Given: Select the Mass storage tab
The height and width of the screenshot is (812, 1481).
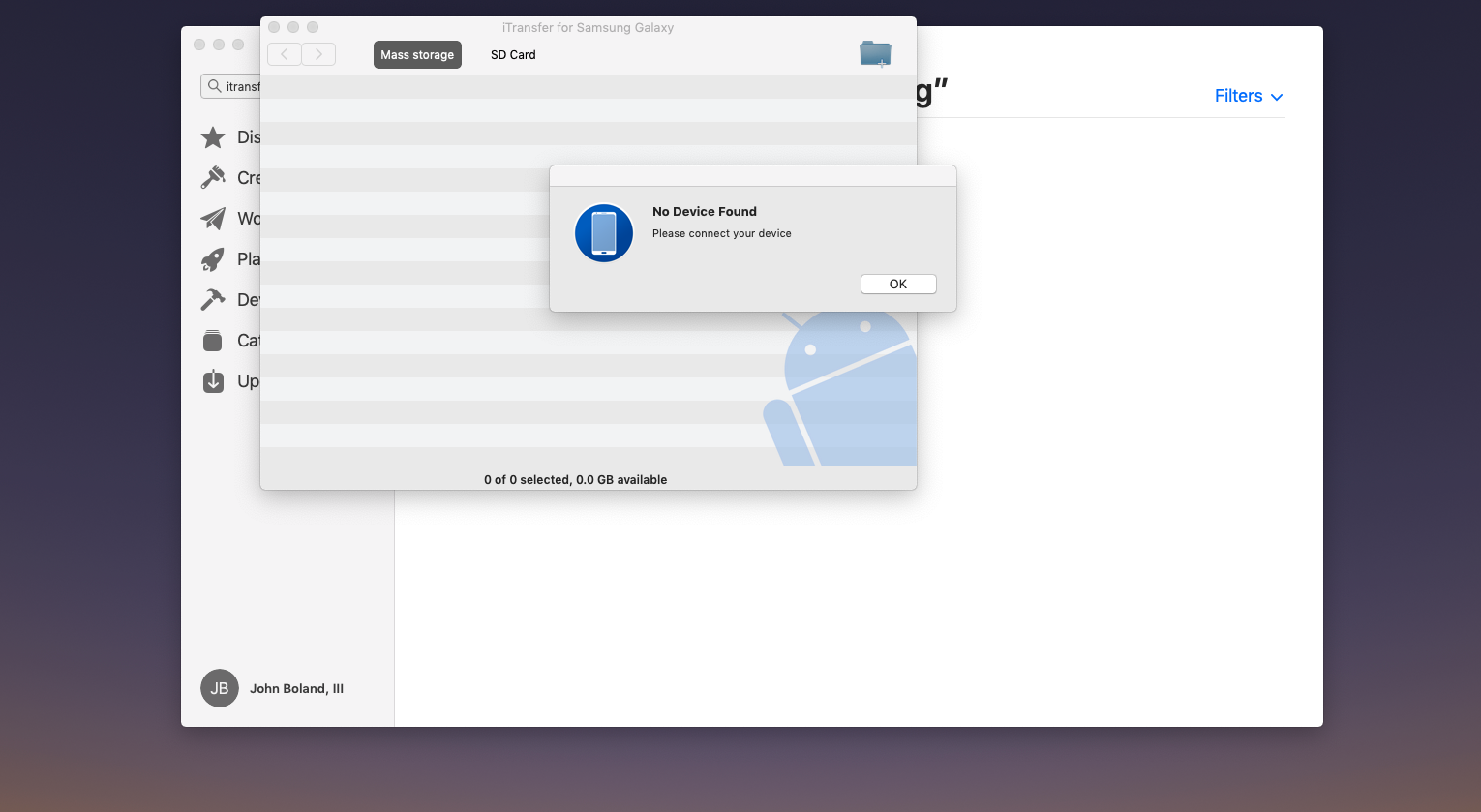Looking at the screenshot, I should tap(417, 55).
